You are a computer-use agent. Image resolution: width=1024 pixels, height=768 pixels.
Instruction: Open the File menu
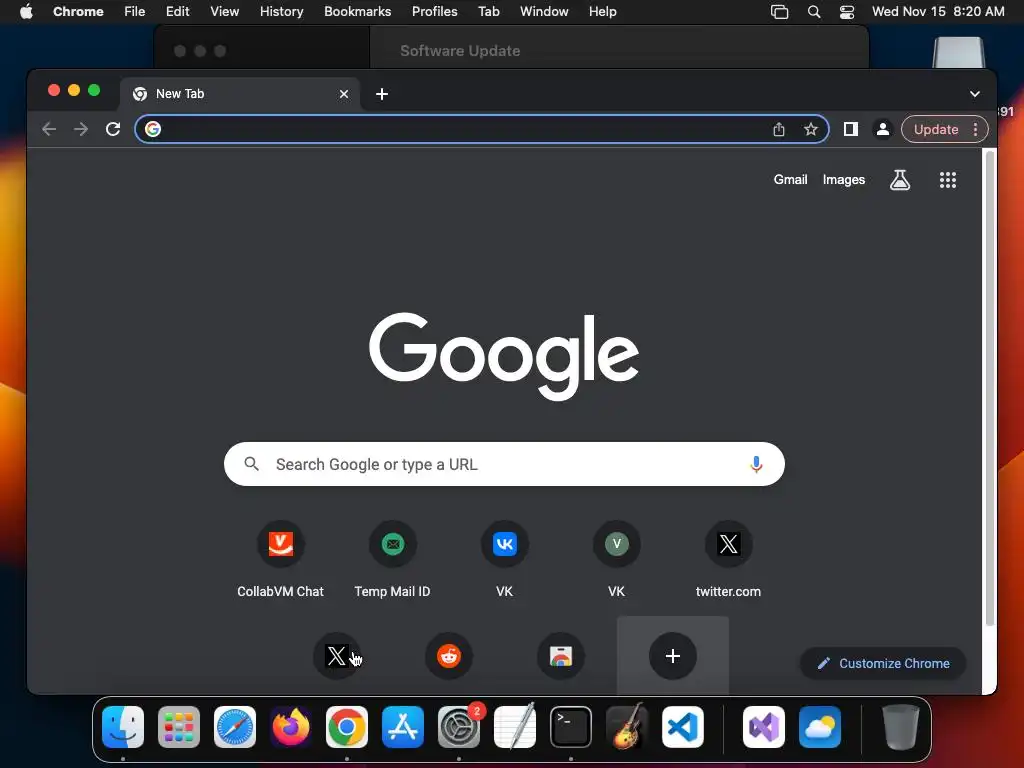click(135, 12)
